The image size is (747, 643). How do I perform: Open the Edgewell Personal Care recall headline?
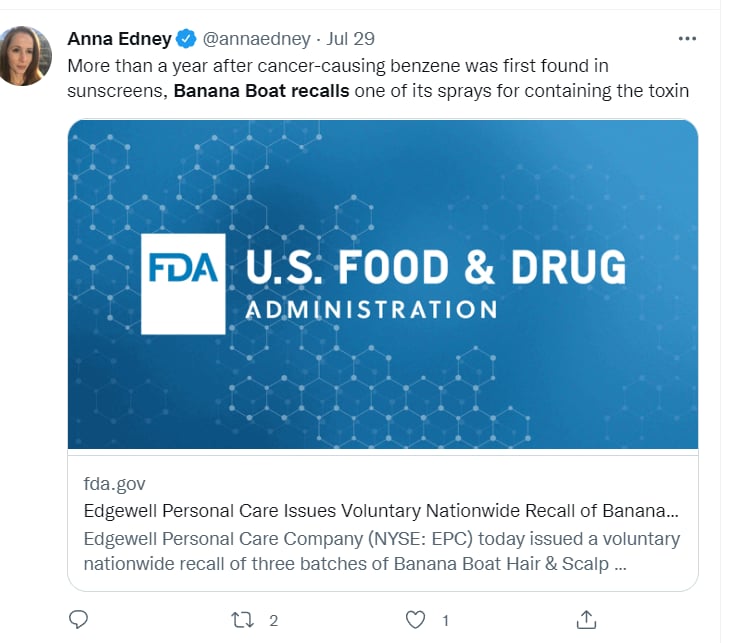click(x=381, y=511)
